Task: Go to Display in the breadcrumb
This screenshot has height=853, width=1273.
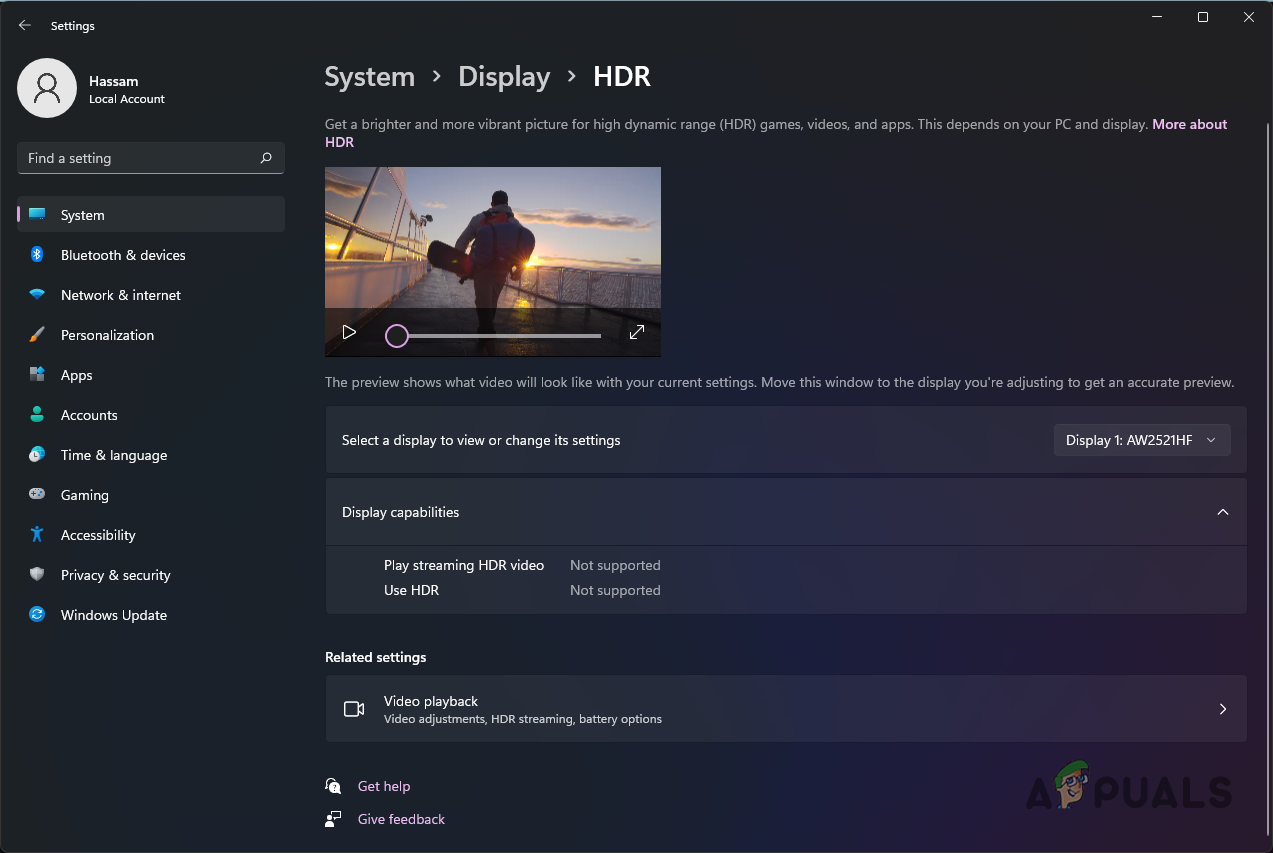Action: [504, 77]
